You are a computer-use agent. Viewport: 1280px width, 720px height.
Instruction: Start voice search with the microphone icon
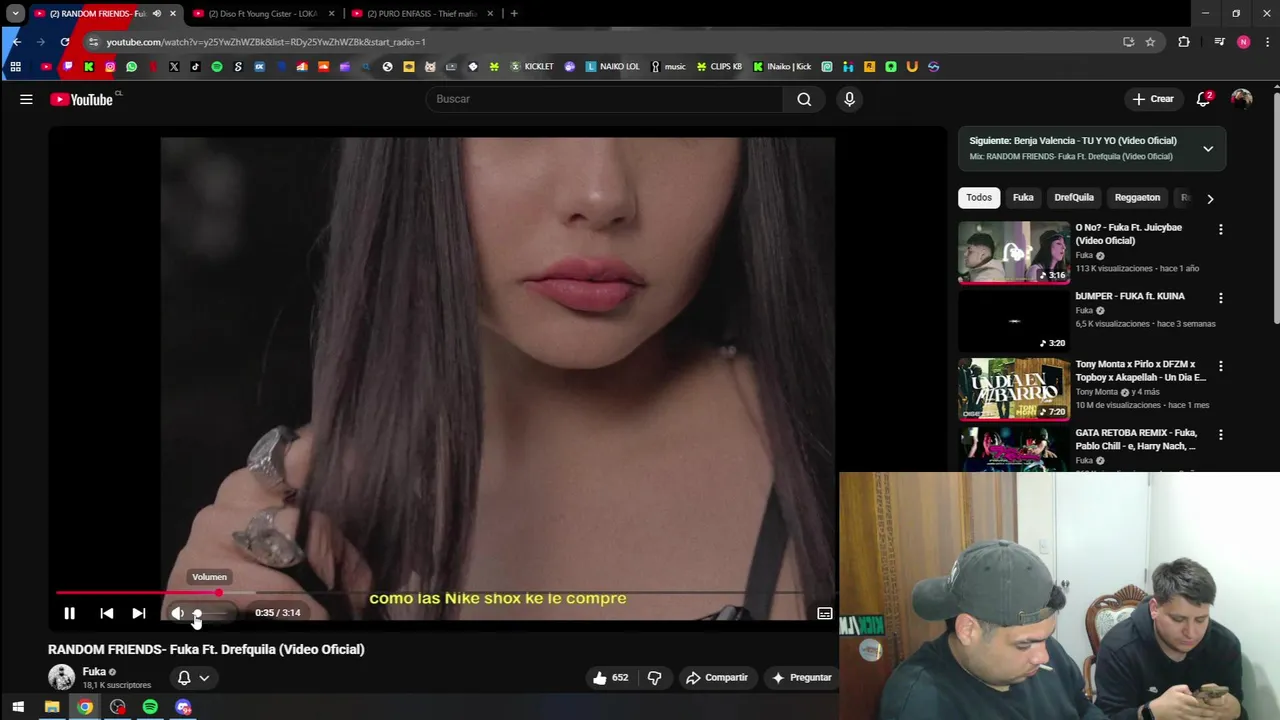tap(849, 99)
